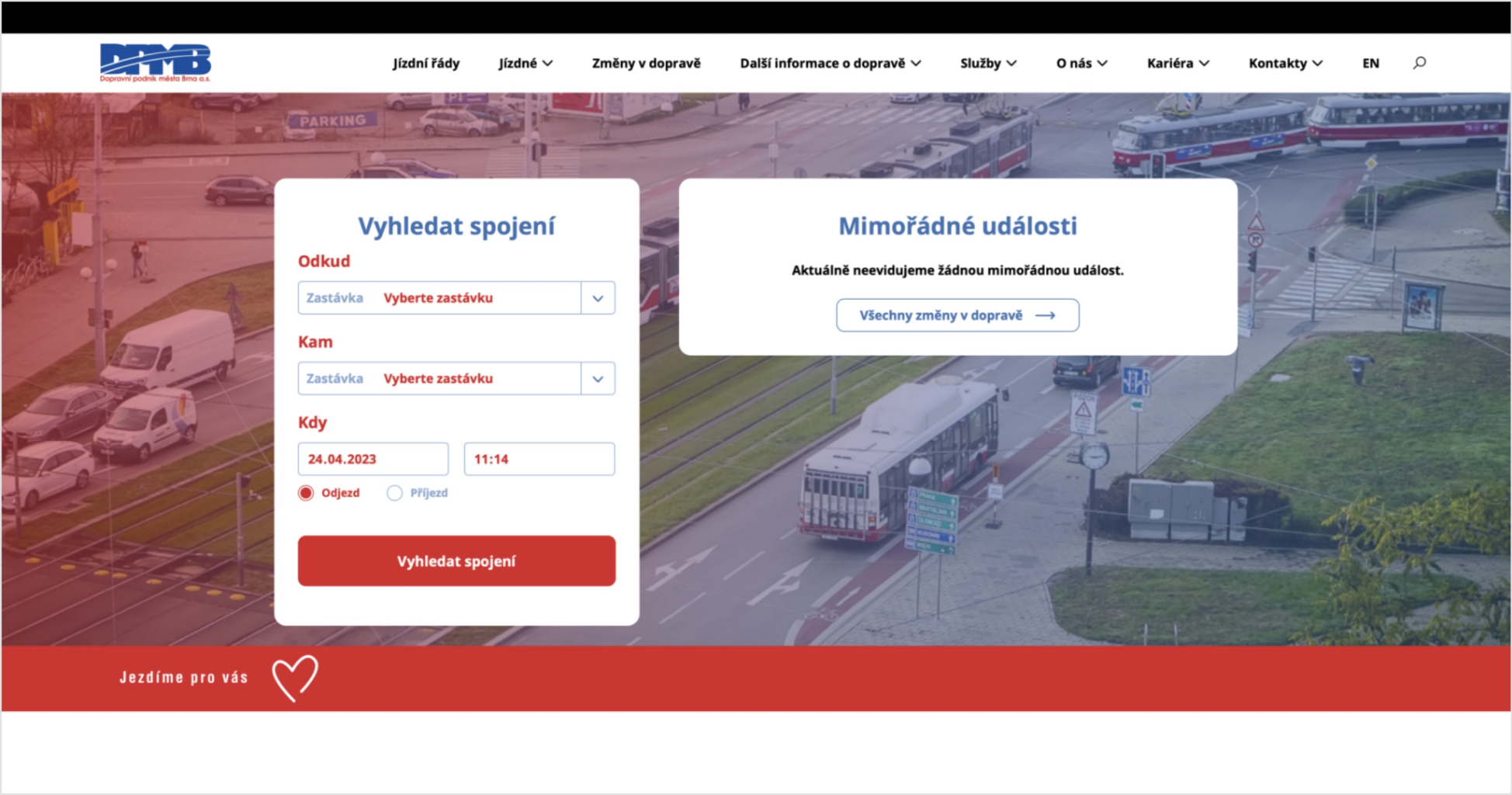The height and width of the screenshot is (795, 1512).
Task: Select the Odjezd radio button
Action: 307,493
